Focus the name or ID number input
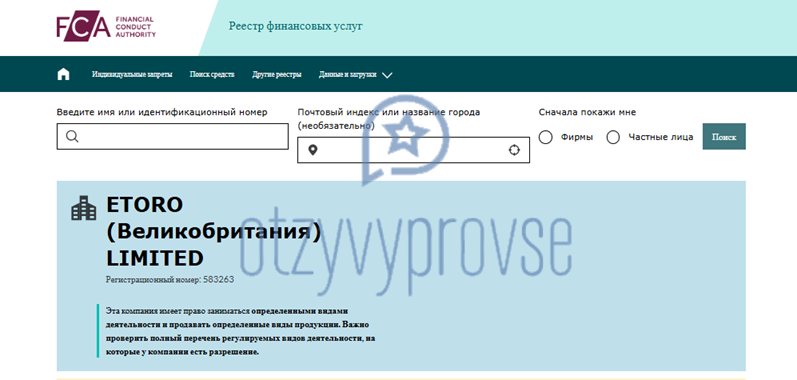 [x=172, y=136]
